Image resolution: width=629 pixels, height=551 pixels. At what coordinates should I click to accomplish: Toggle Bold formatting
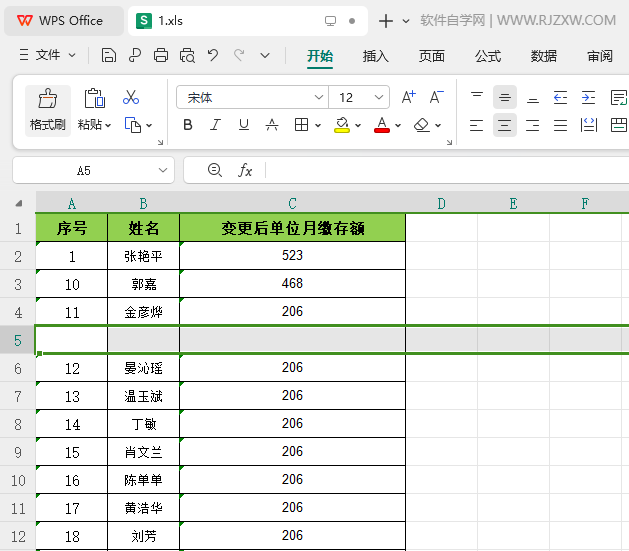point(188,125)
